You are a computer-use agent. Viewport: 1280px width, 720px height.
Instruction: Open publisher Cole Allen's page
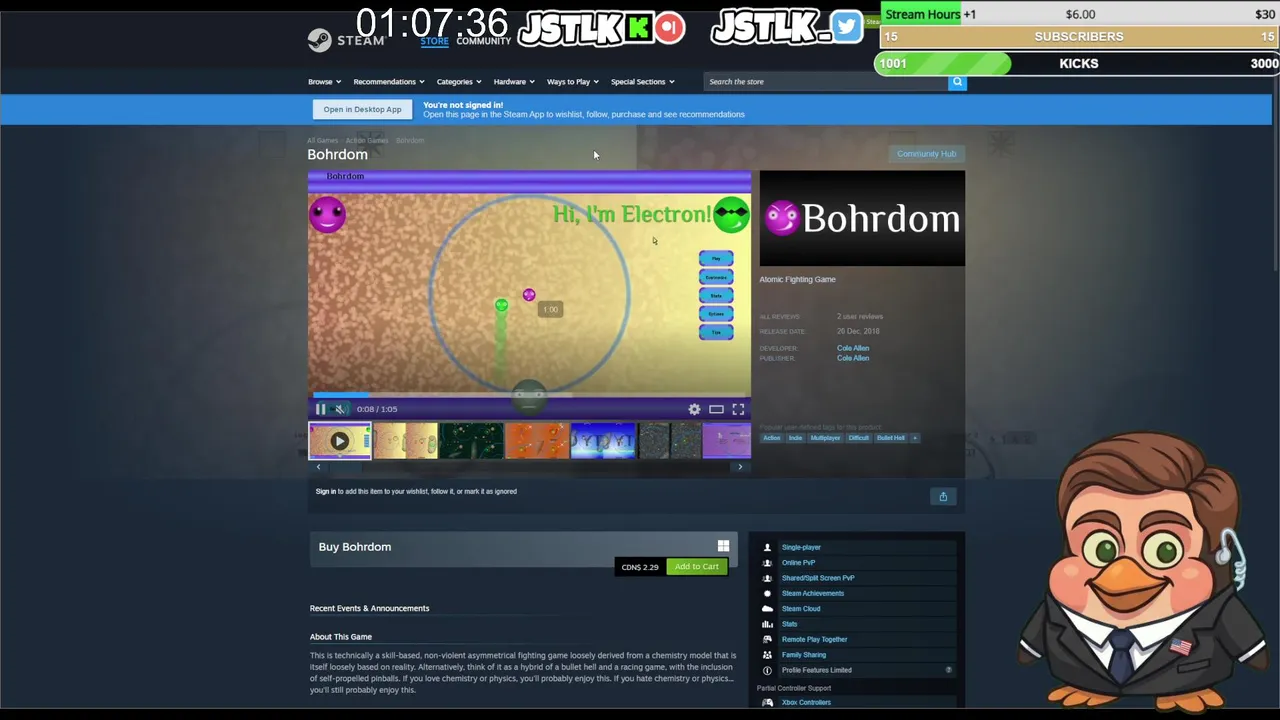coord(853,358)
